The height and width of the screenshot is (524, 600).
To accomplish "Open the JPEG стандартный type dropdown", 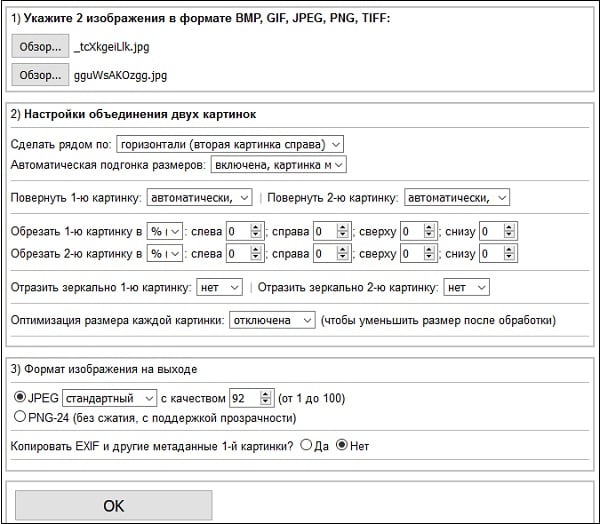I will [x=110, y=398].
